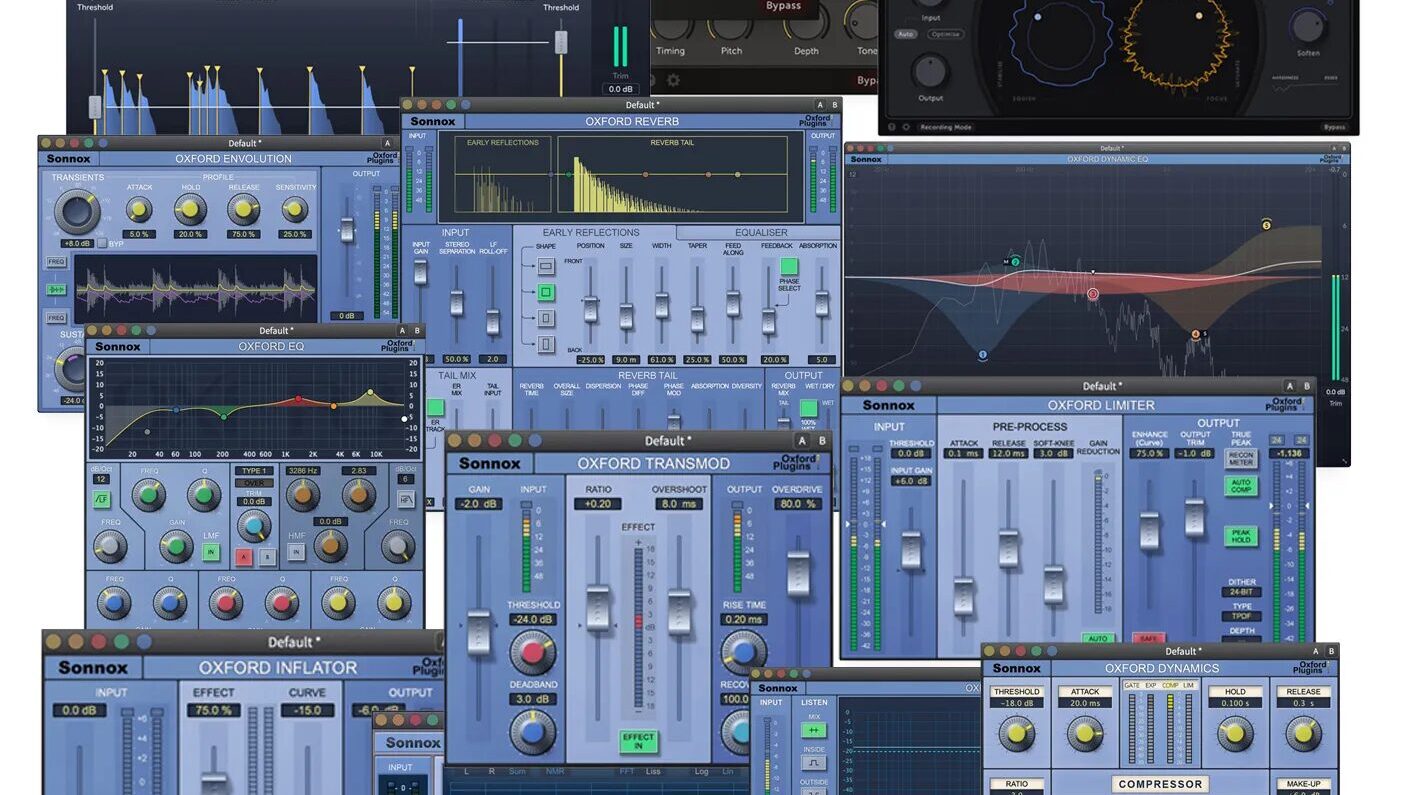Click the Inflator Effect 75.0 % field

point(212,711)
